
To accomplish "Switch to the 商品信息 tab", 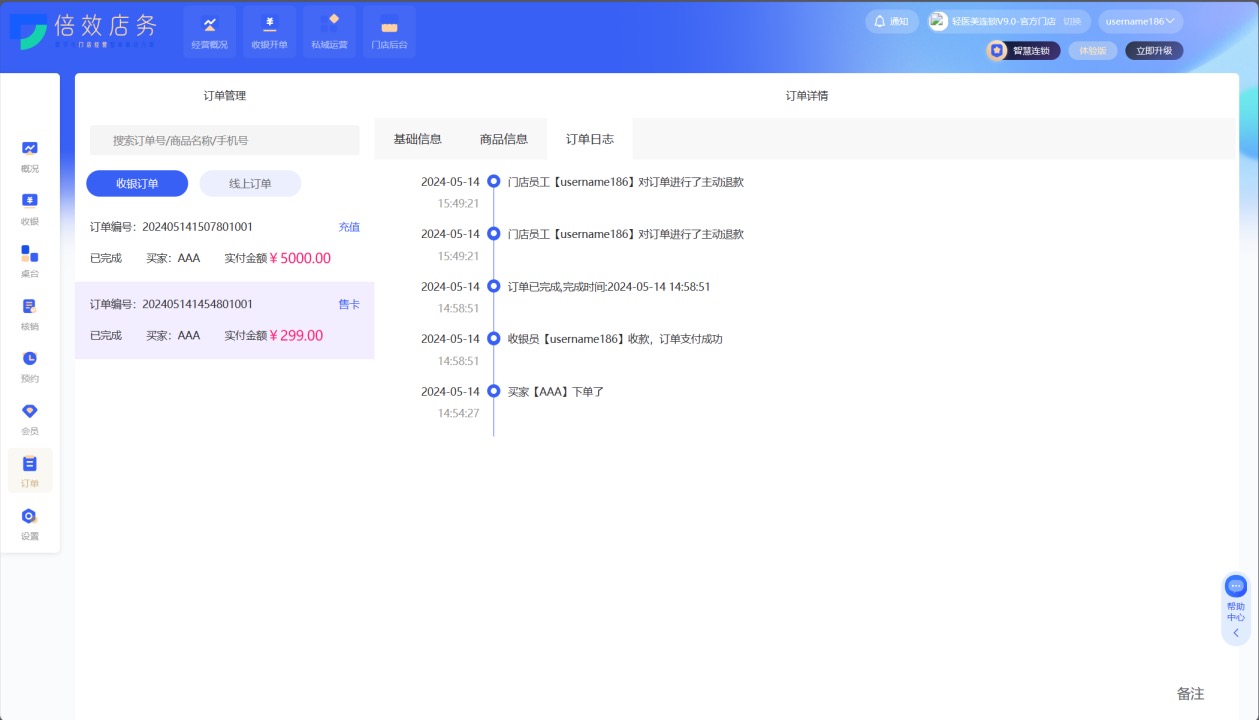I will pos(503,139).
